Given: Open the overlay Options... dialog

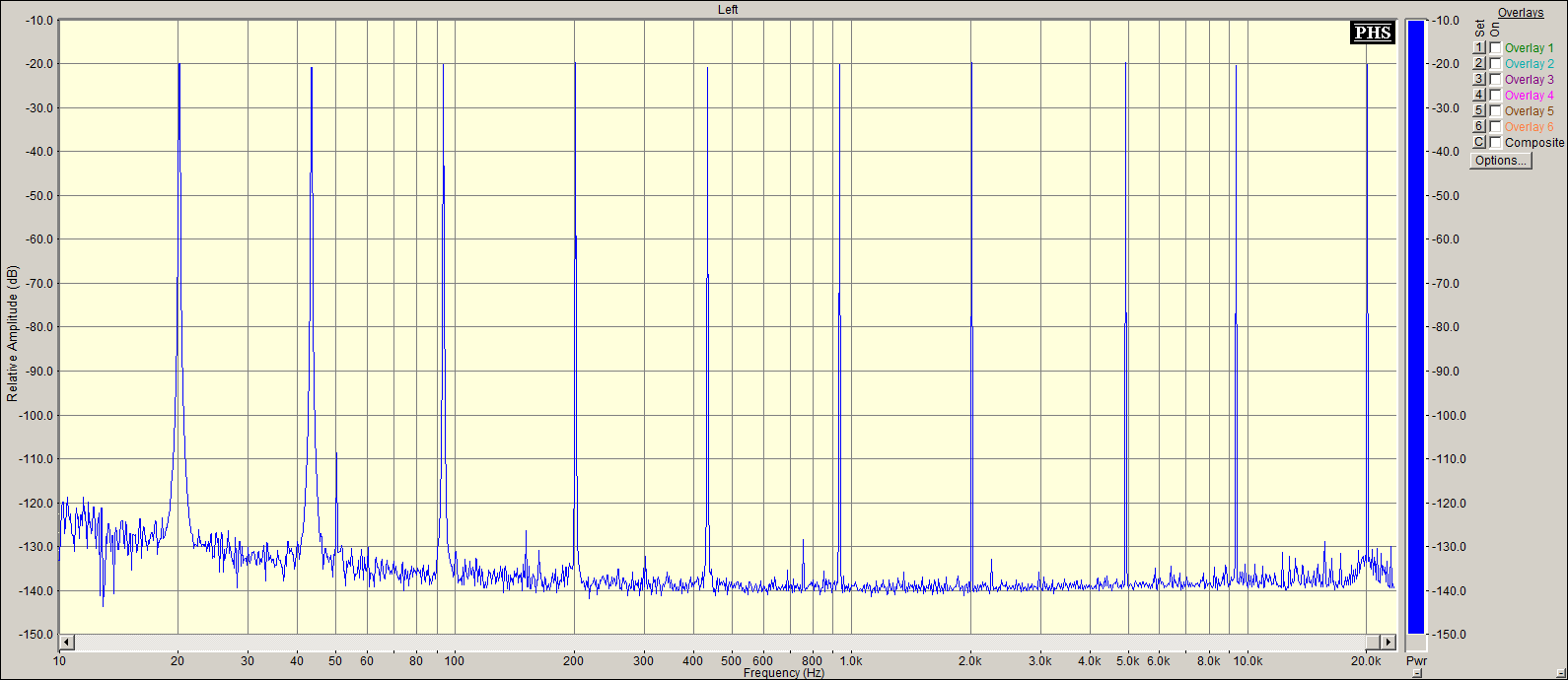Looking at the screenshot, I should click(x=1500, y=161).
